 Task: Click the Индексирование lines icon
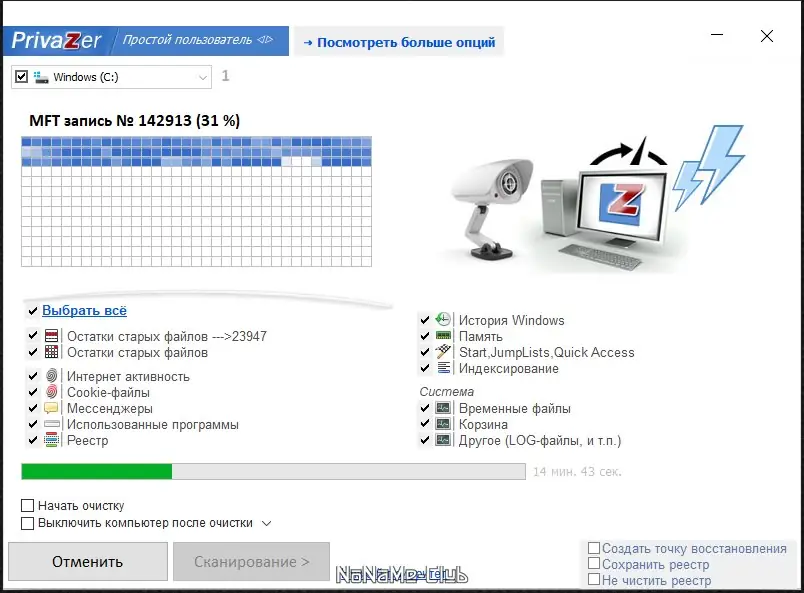[x=444, y=368]
